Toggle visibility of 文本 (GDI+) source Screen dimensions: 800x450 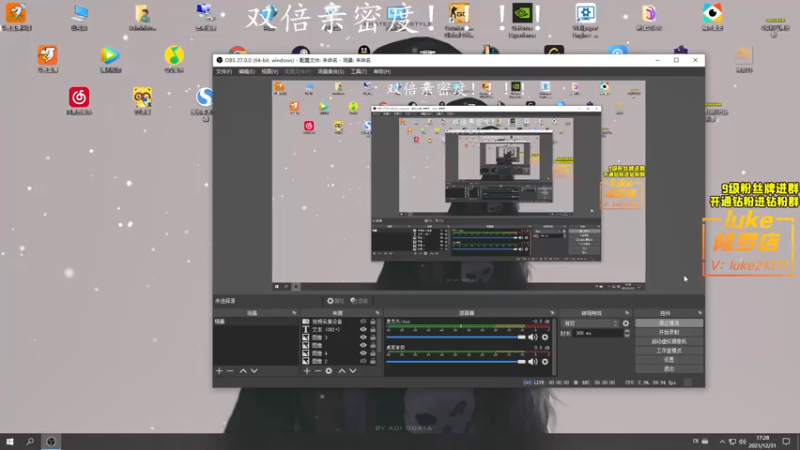pyautogui.click(x=363, y=330)
